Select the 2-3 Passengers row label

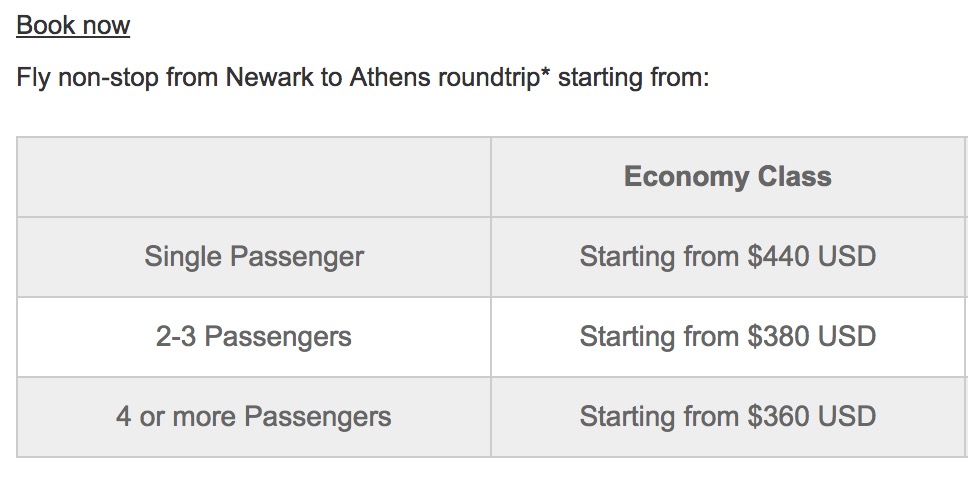point(254,337)
